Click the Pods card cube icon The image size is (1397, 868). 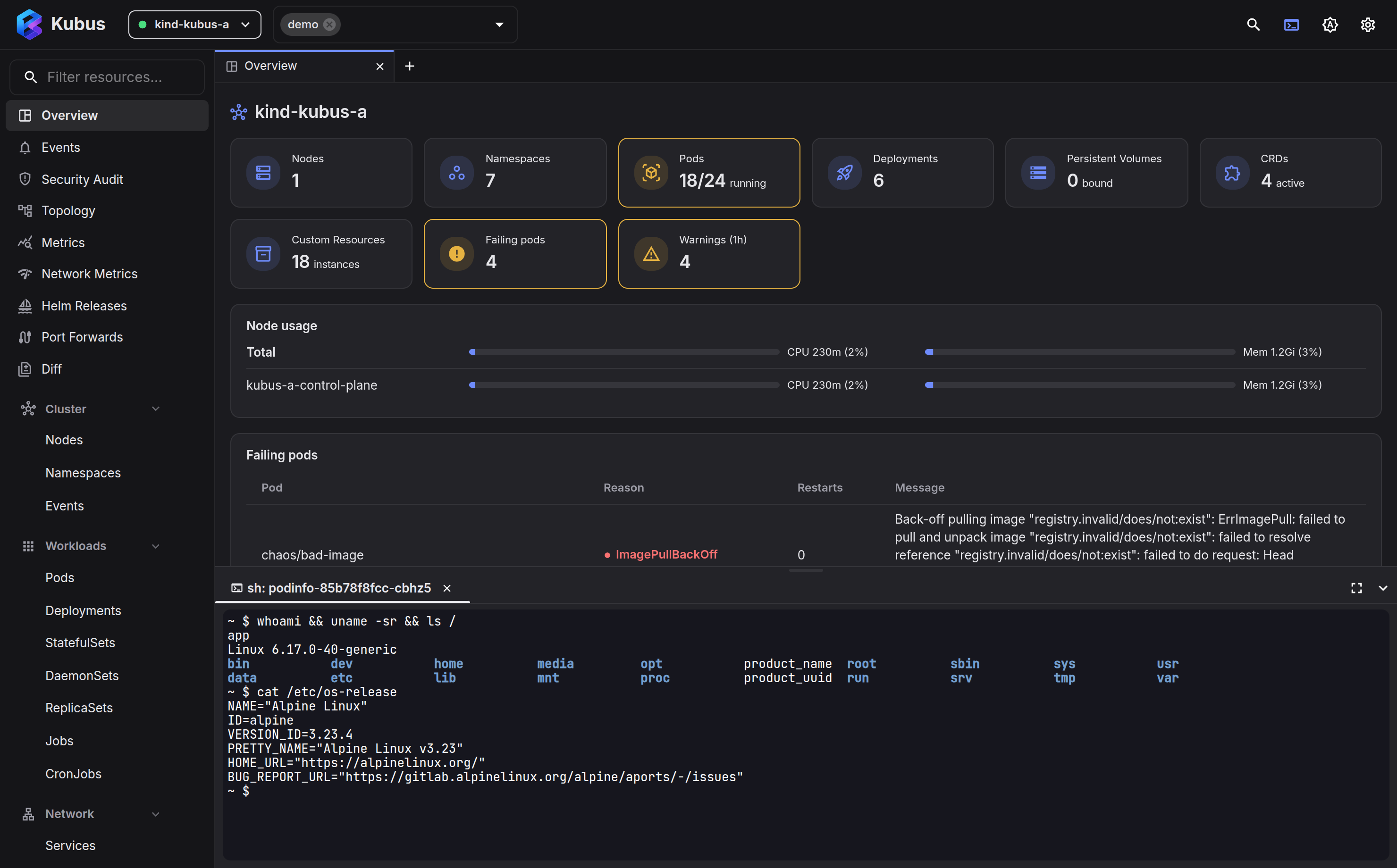tap(650, 172)
